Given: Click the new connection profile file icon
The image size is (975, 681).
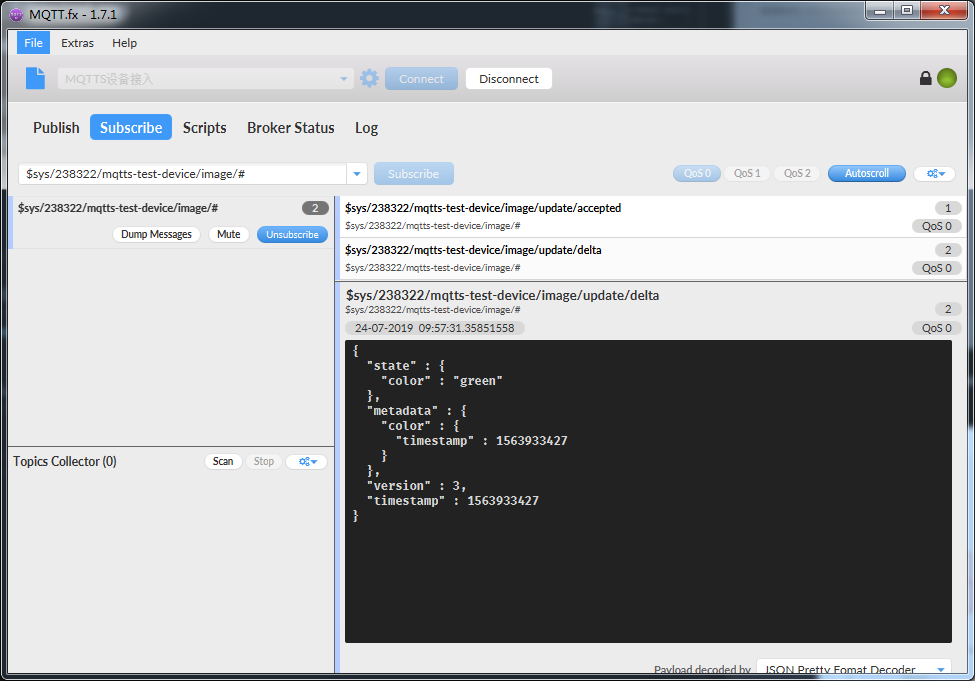Looking at the screenshot, I should tap(35, 78).
